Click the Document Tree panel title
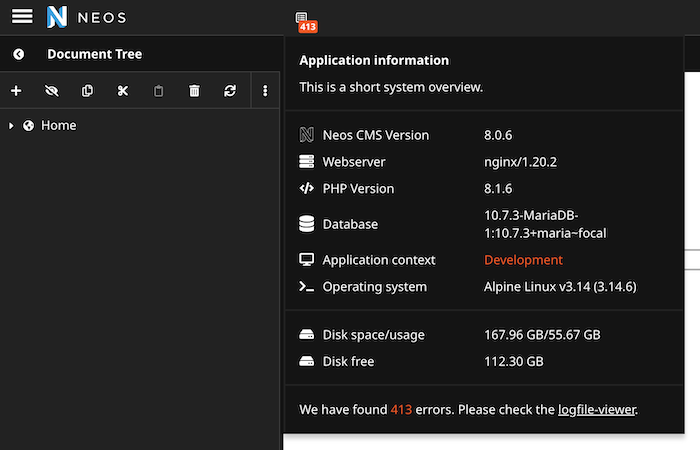This screenshot has width=700, height=450. pos(95,54)
